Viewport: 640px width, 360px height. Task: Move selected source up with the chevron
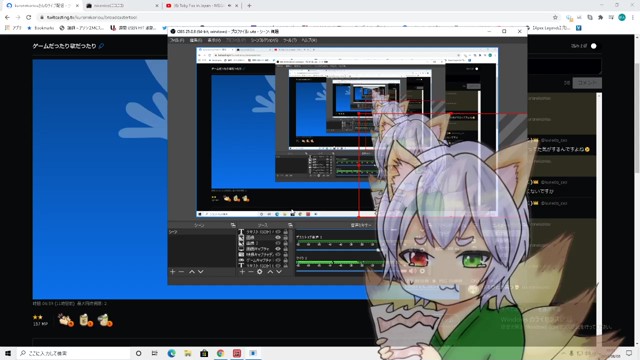270,272
